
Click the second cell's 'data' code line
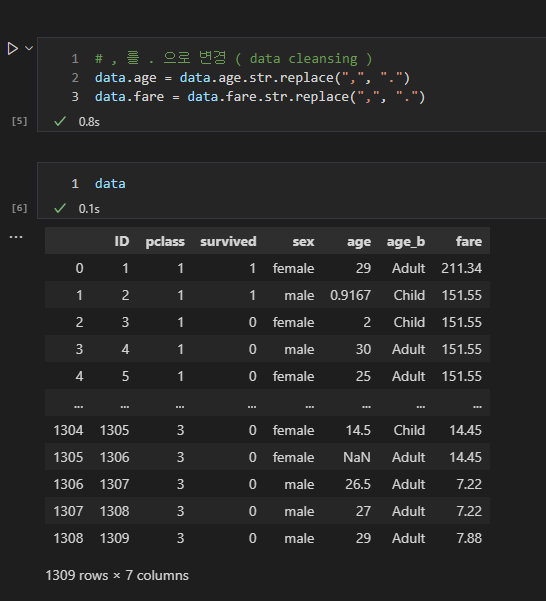click(x=110, y=184)
